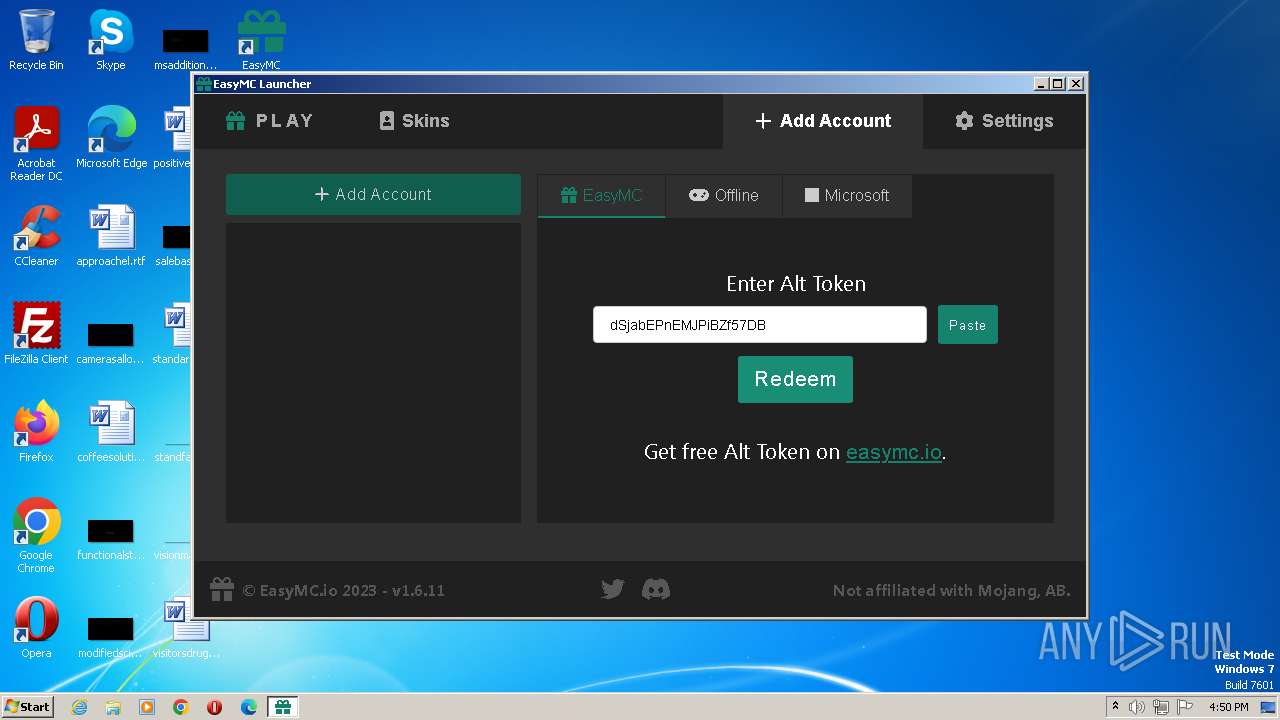This screenshot has height=720, width=1280.
Task: Open the Twitter icon in footer
Action: point(613,589)
